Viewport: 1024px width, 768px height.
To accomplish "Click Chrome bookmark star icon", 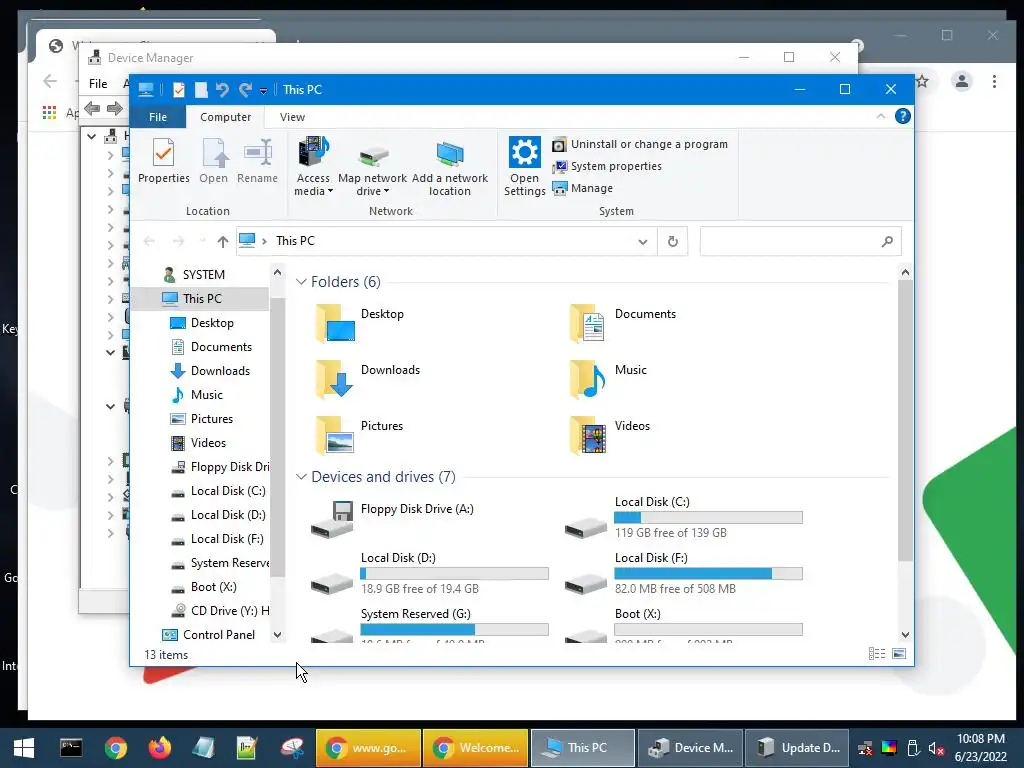I will click(x=922, y=82).
